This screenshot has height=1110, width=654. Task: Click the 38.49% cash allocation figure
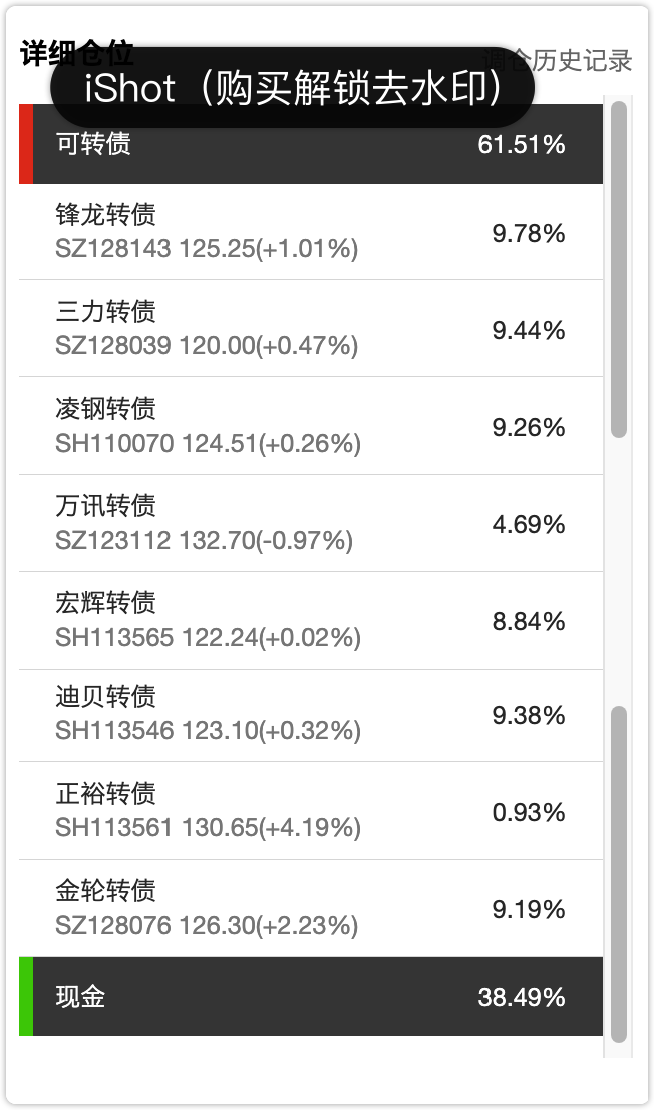click(521, 997)
